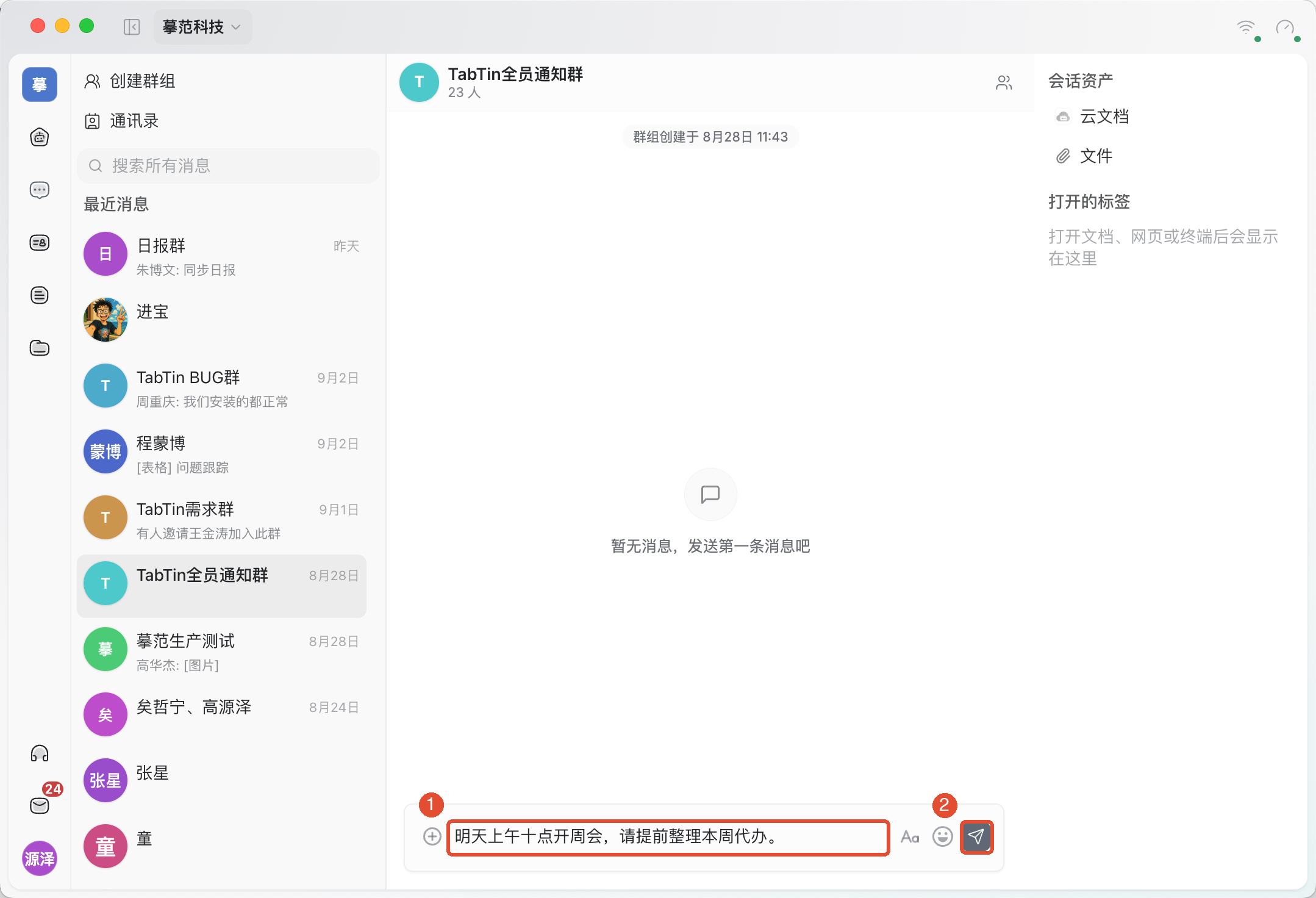Click the 23 人 member count

(465, 92)
